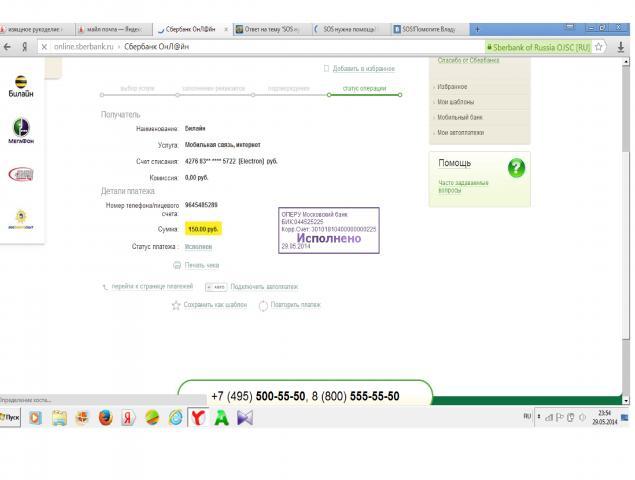The image size is (635, 480).
Task: Open the purple bowtie app in taskbar
Action: coord(245,418)
